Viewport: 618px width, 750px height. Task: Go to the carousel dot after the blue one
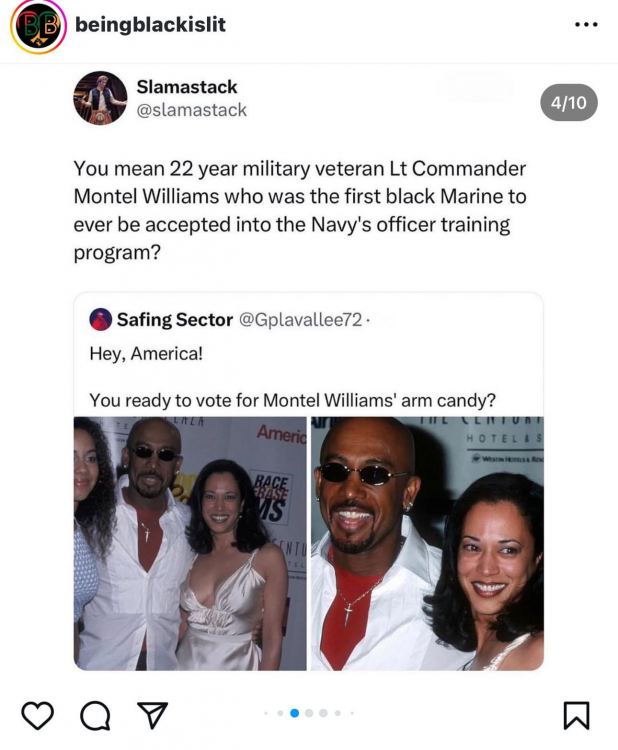click(309, 713)
